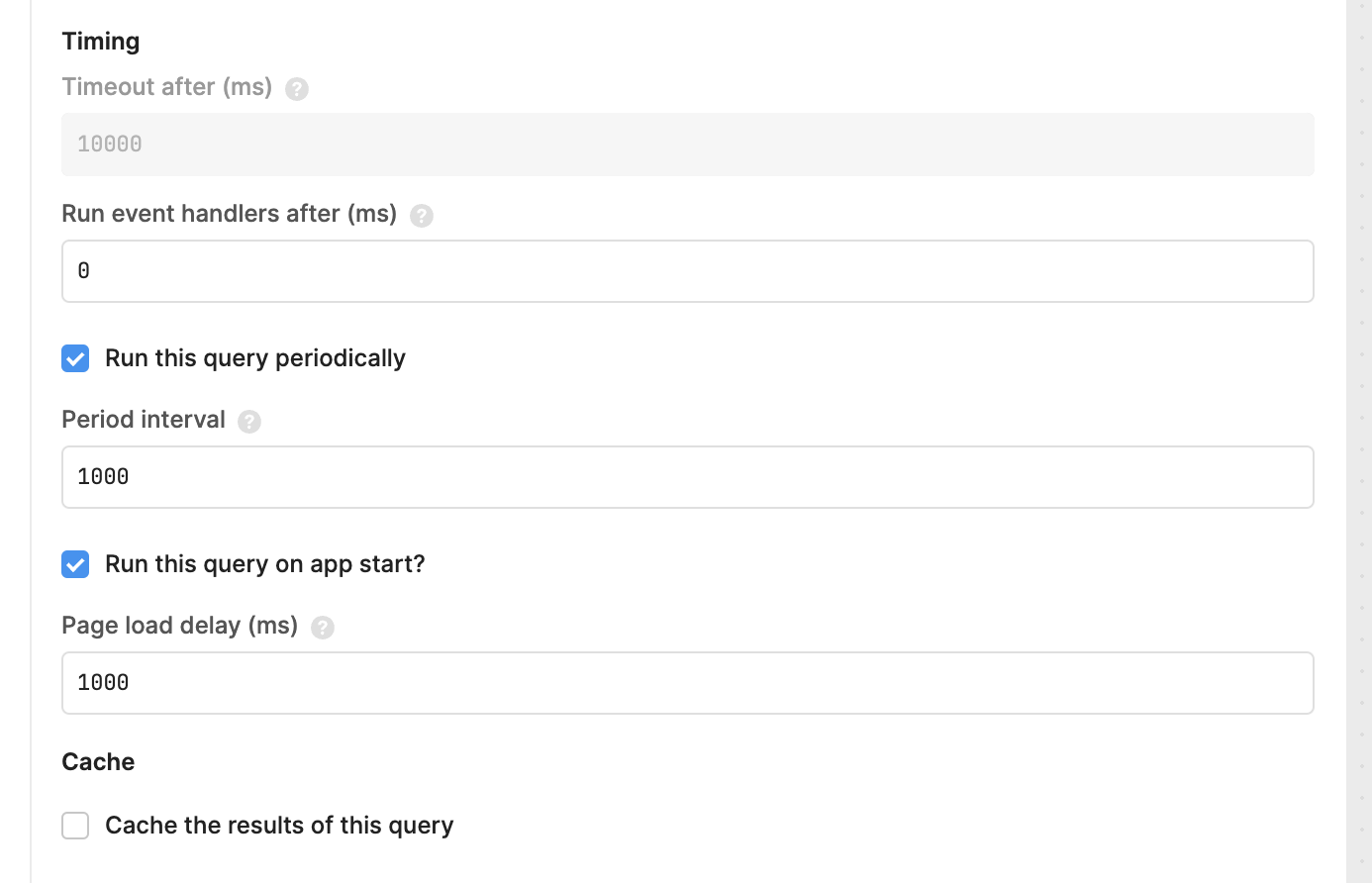The width and height of the screenshot is (1372, 883).
Task: Click the Run this query on app start label
Action: coord(265,564)
